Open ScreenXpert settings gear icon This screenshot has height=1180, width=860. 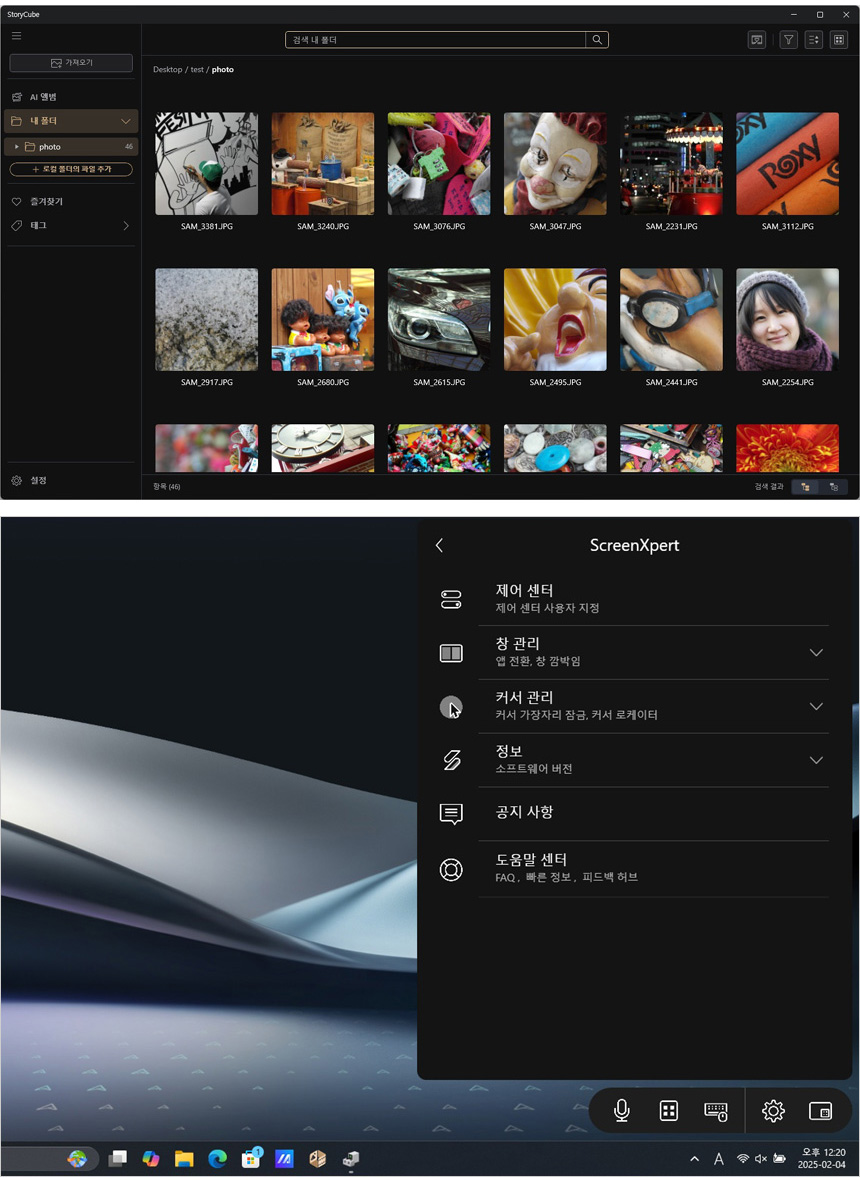(773, 1111)
